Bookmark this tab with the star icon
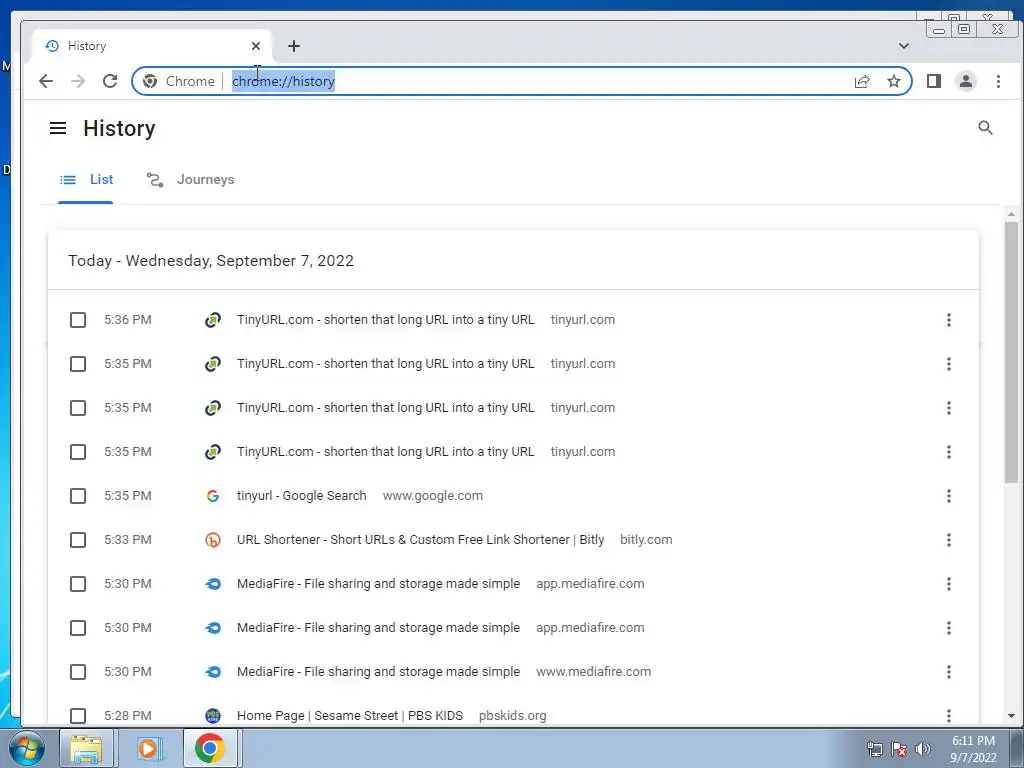 (x=894, y=81)
